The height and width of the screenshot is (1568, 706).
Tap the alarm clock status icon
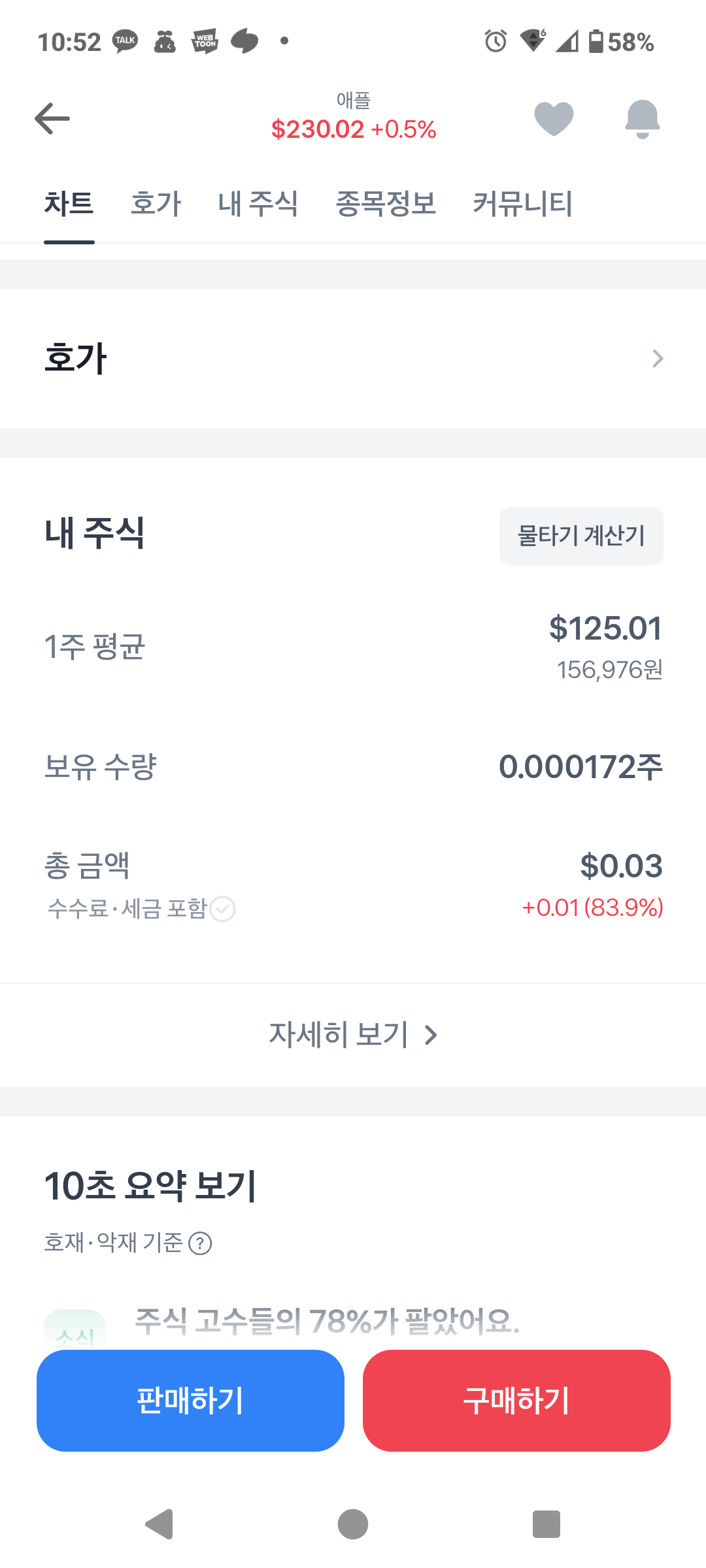(496, 41)
